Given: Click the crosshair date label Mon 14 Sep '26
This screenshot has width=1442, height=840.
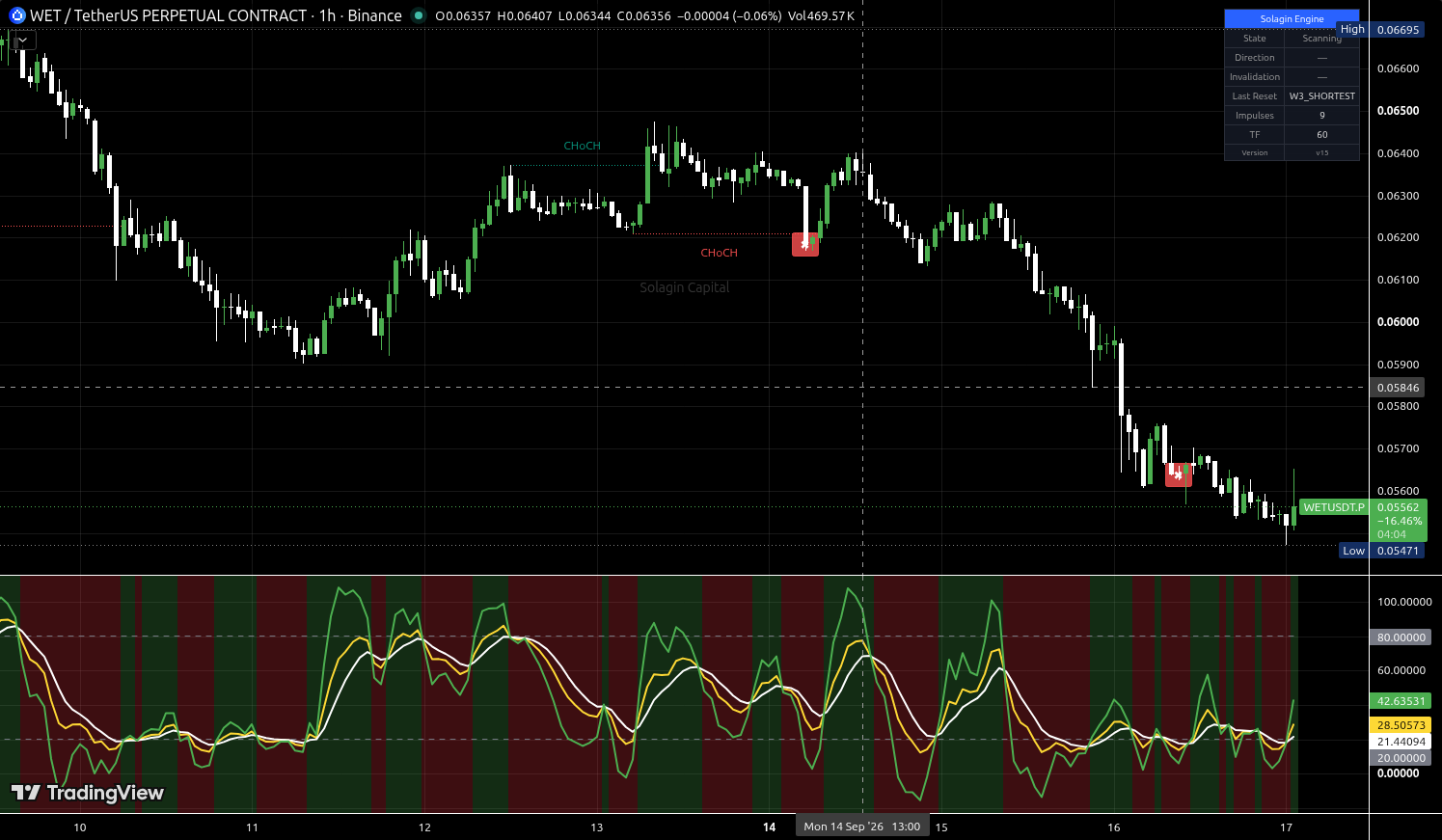Looking at the screenshot, I should coord(862,826).
